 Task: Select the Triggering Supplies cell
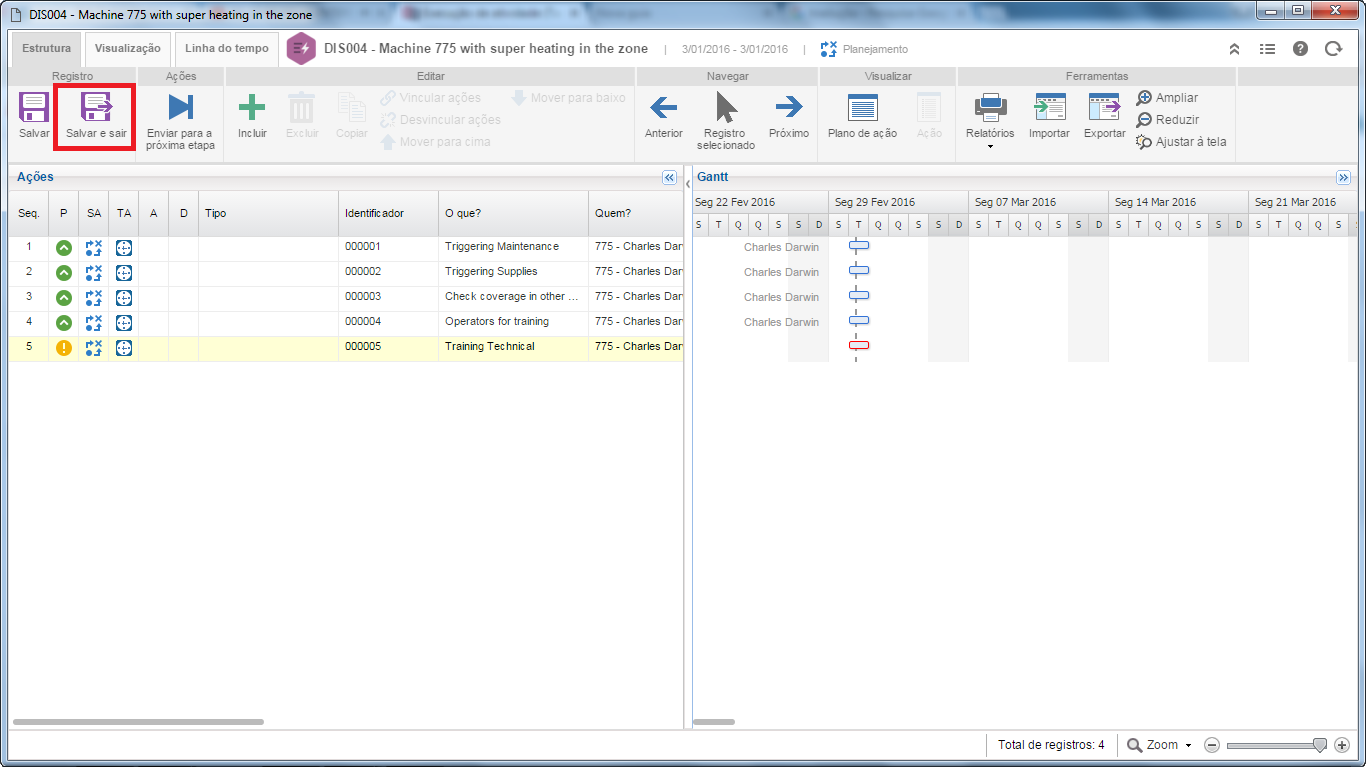[x=513, y=272]
